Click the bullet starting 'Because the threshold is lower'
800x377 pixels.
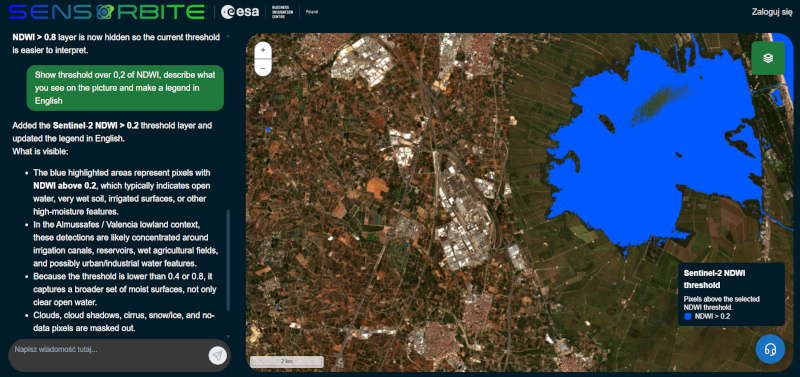[x=125, y=289]
